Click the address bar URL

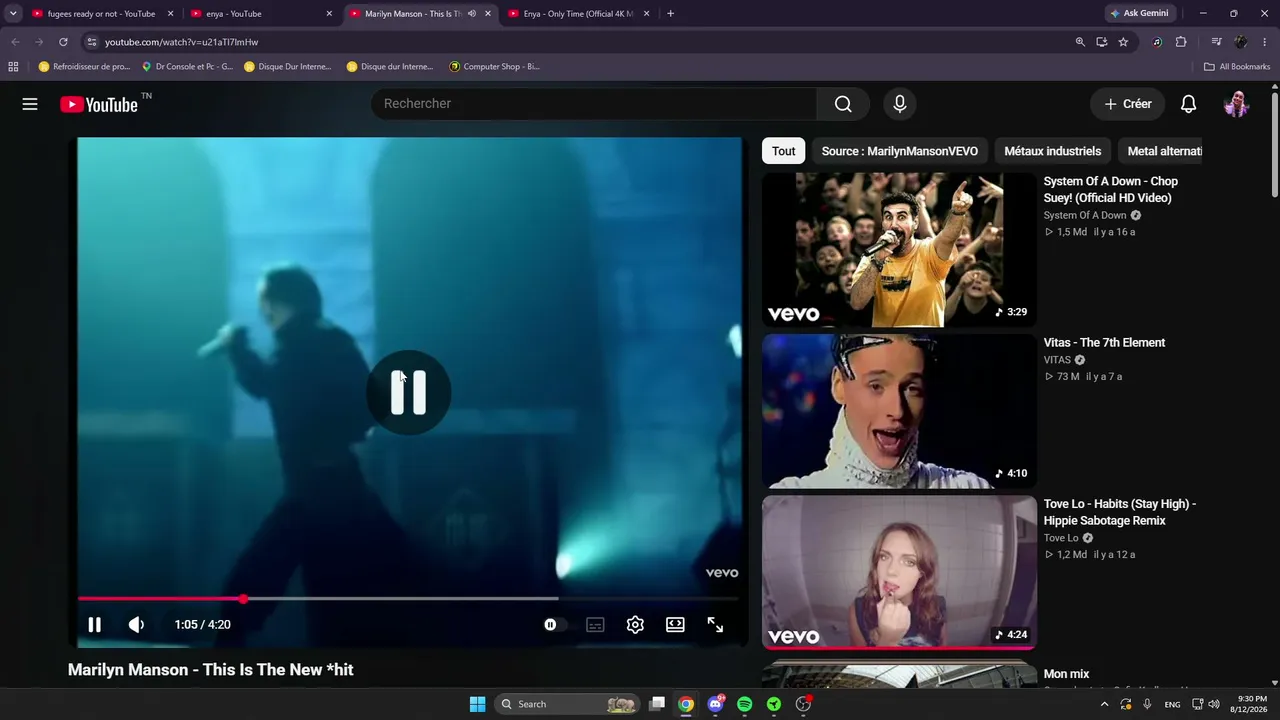tap(182, 42)
